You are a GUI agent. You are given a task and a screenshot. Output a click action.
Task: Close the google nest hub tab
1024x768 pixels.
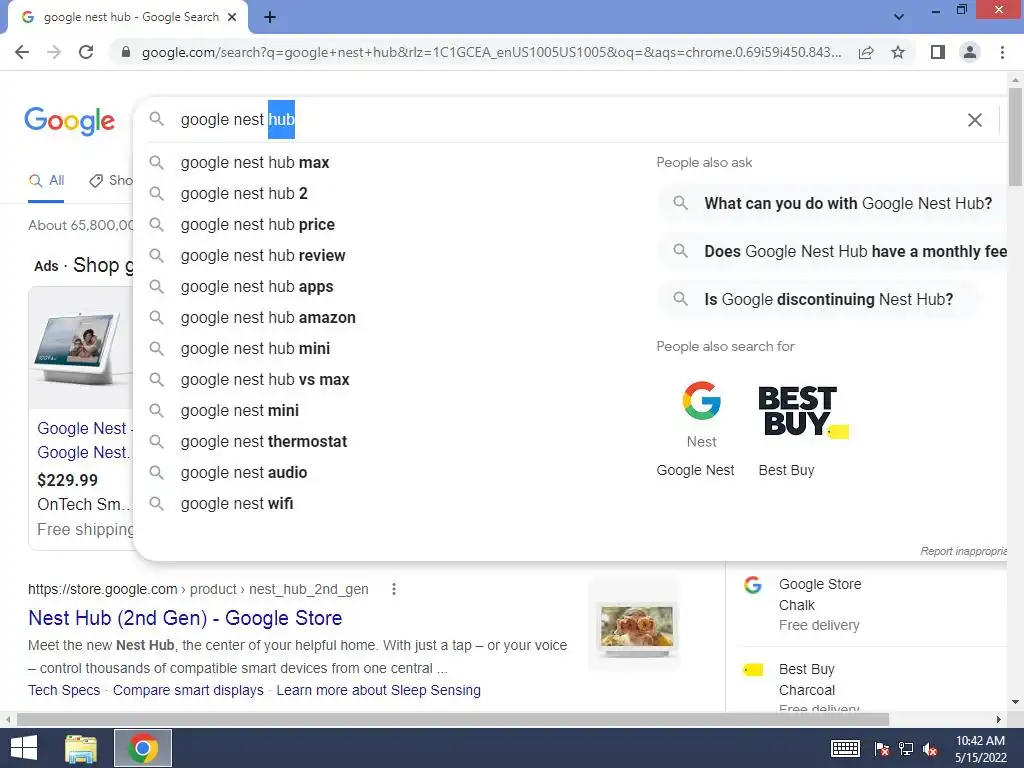click(x=232, y=17)
